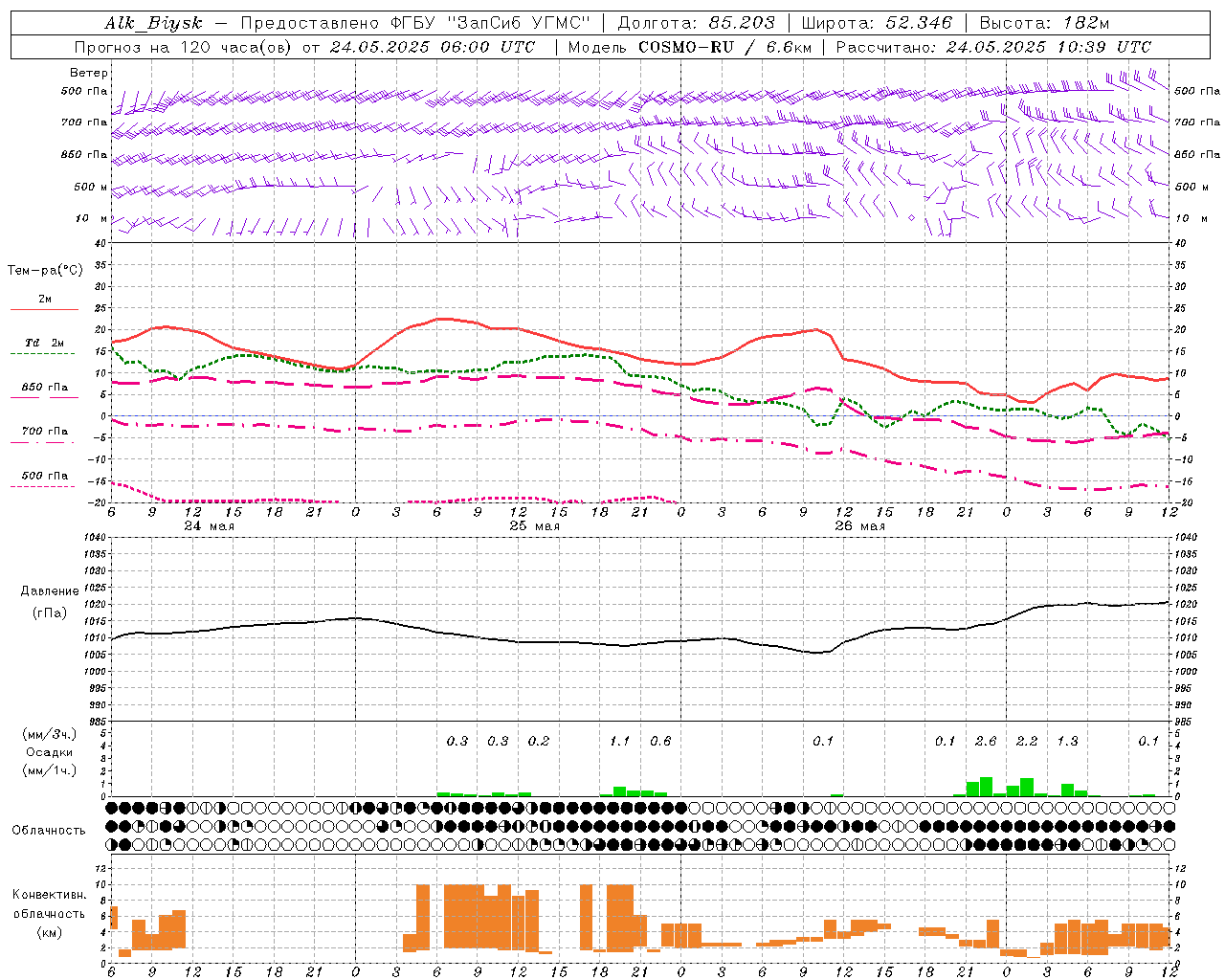
Task: Click the Облачность cloud cover label
Action: tap(49, 831)
